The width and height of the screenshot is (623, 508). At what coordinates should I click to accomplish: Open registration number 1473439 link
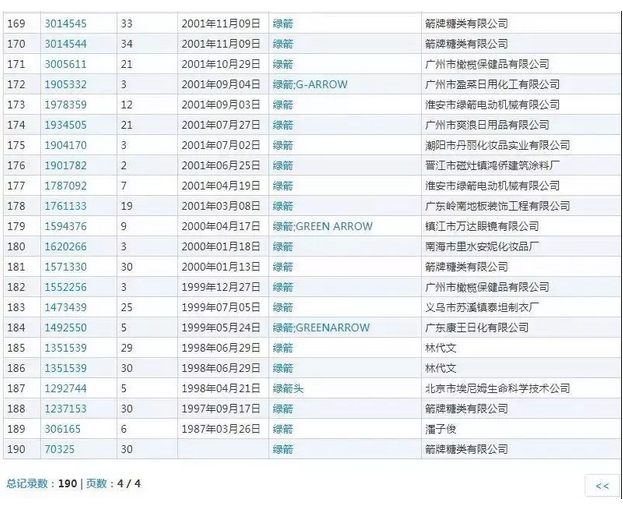[66, 307]
